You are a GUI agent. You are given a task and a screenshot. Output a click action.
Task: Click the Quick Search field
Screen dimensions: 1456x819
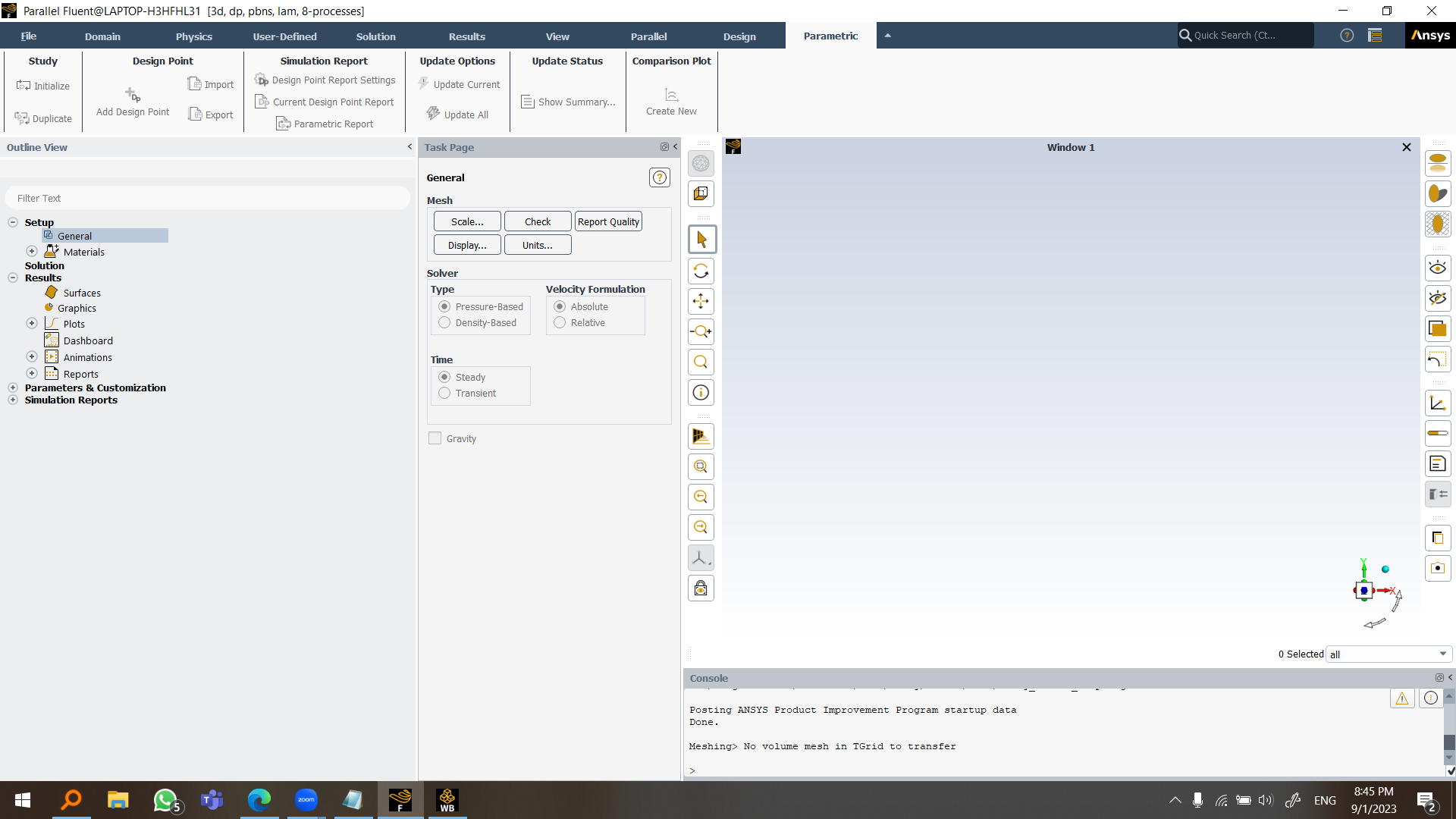(x=1245, y=35)
